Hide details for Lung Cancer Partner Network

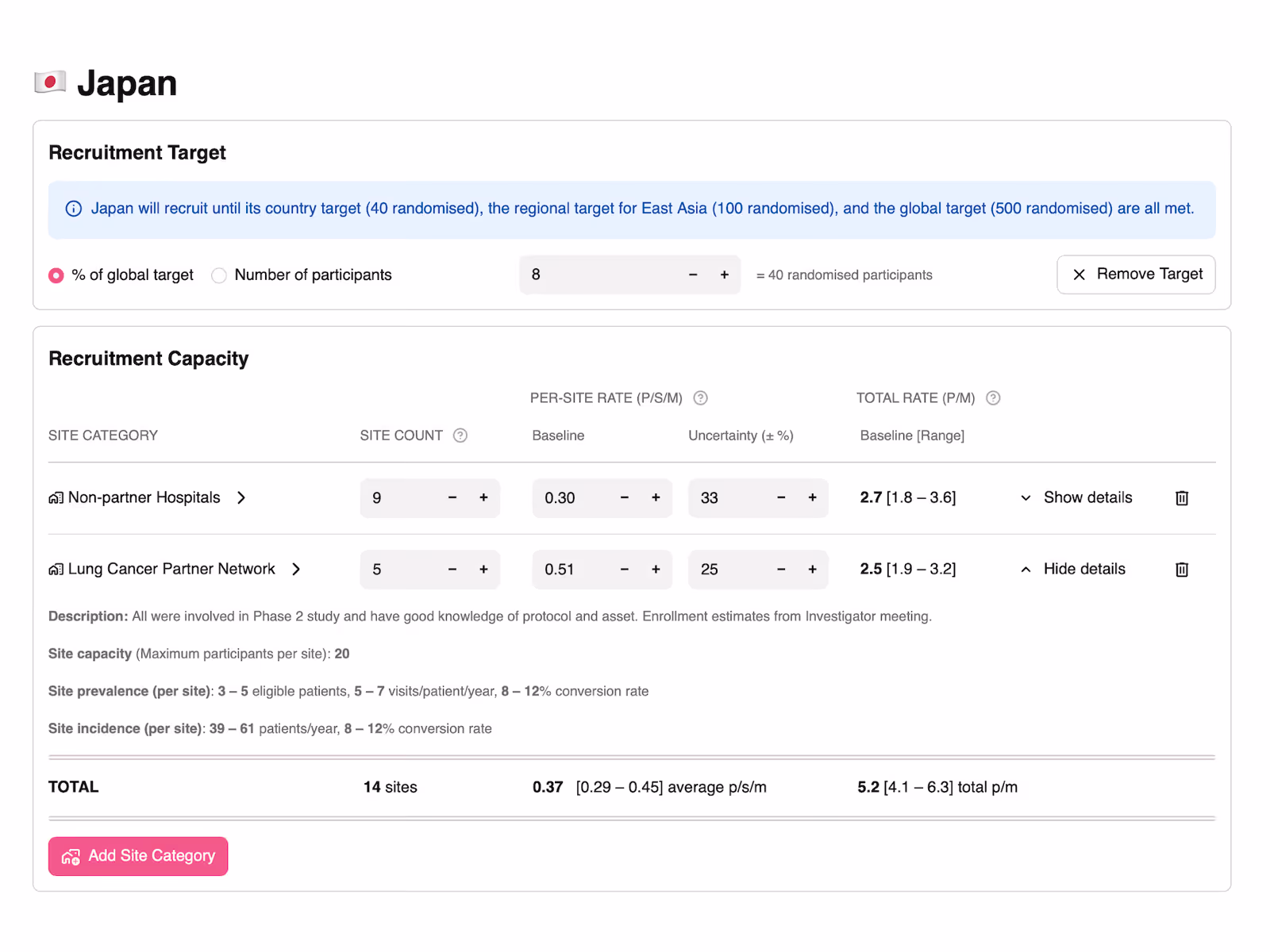[1073, 569]
